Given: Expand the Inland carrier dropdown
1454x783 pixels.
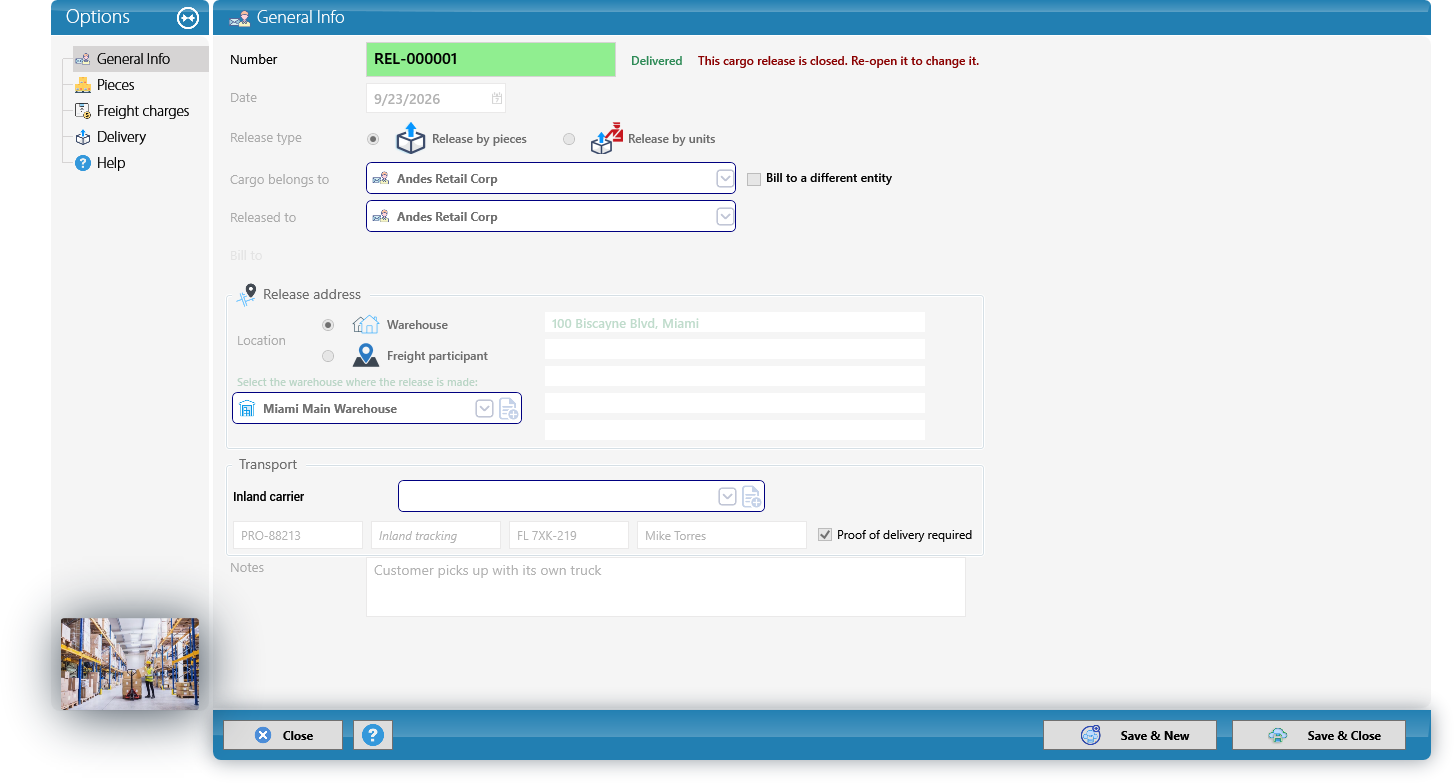Looking at the screenshot, I should (727, 497).
